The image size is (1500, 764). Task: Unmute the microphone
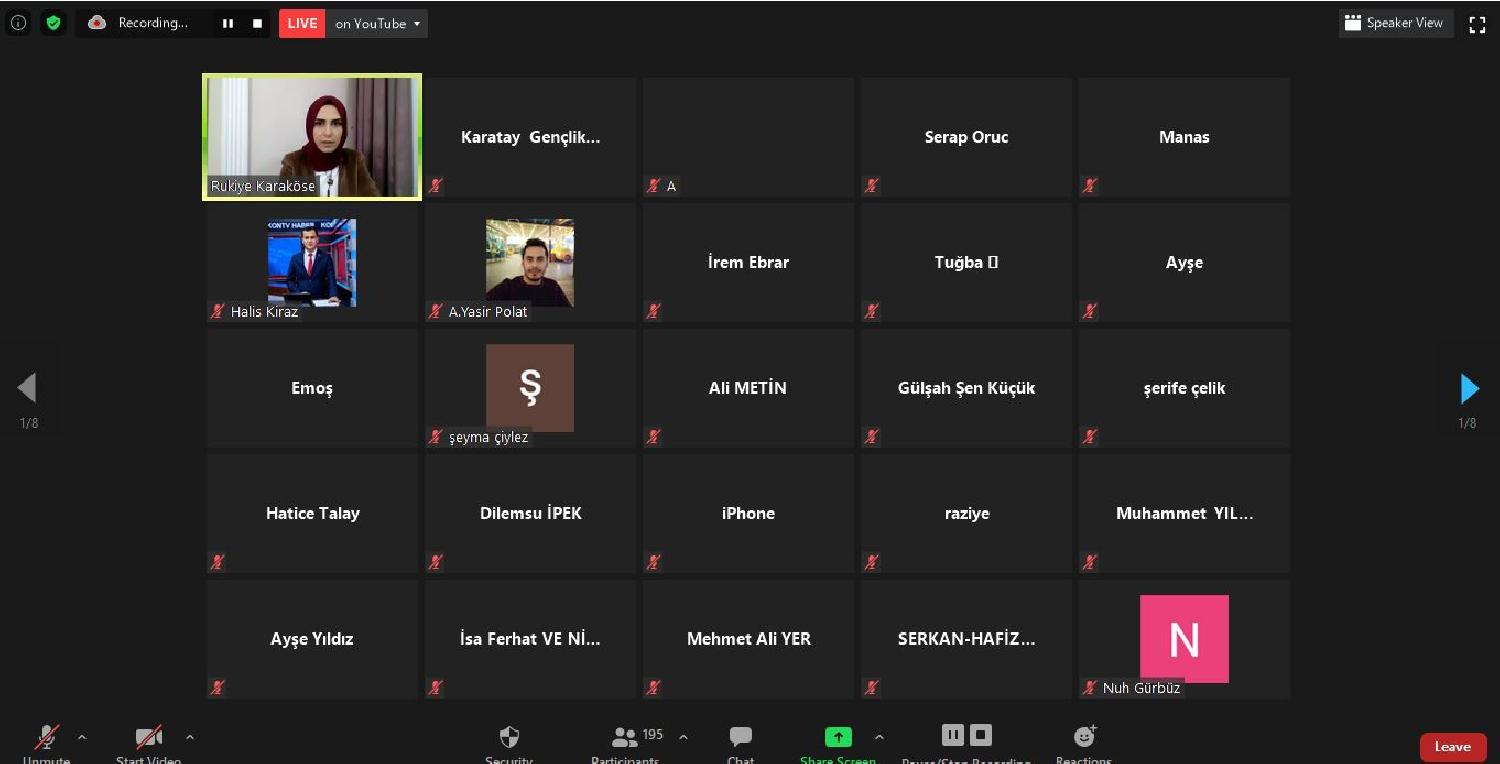46,739
